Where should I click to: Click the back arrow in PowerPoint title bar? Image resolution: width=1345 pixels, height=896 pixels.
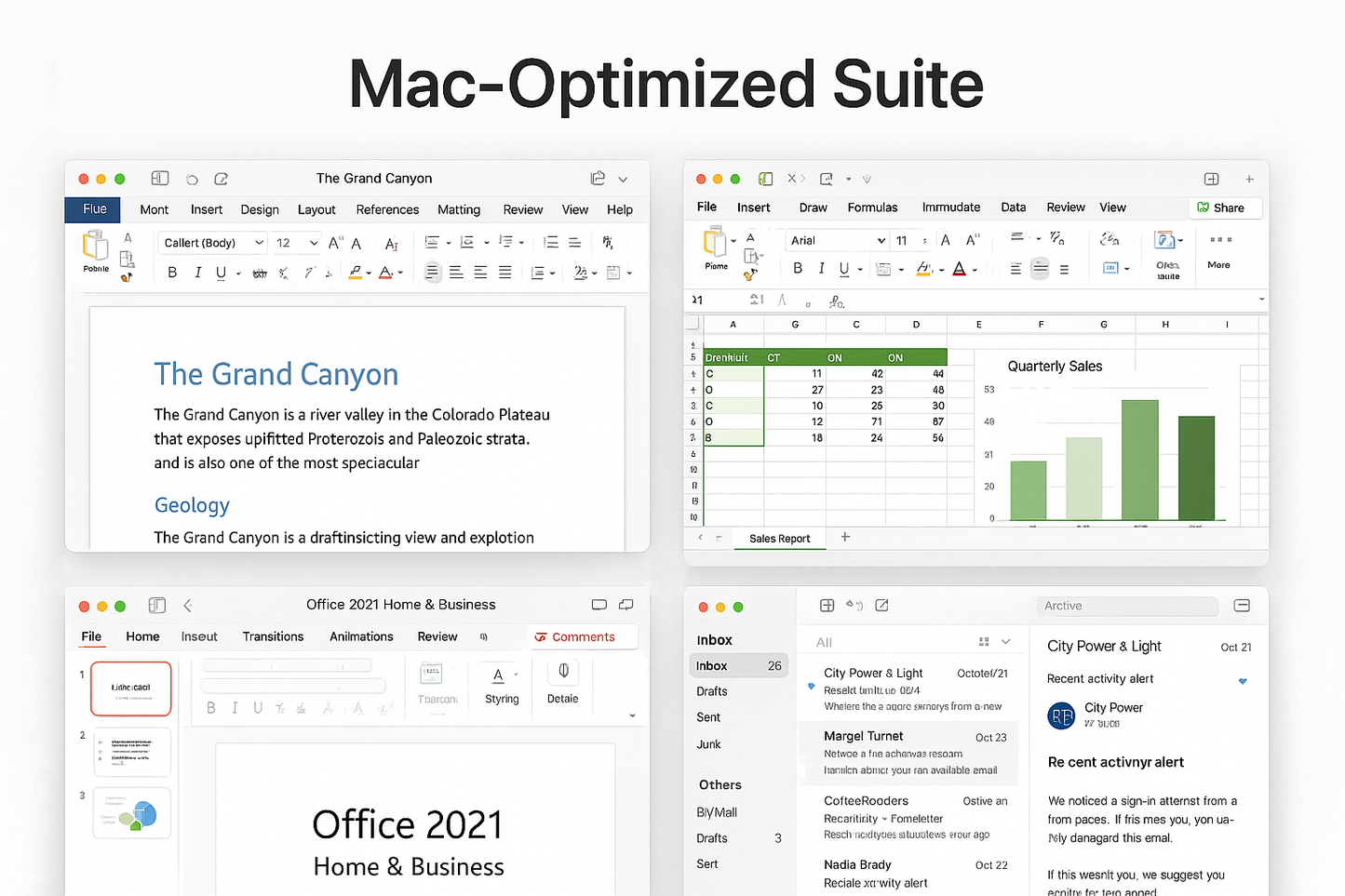187,605
